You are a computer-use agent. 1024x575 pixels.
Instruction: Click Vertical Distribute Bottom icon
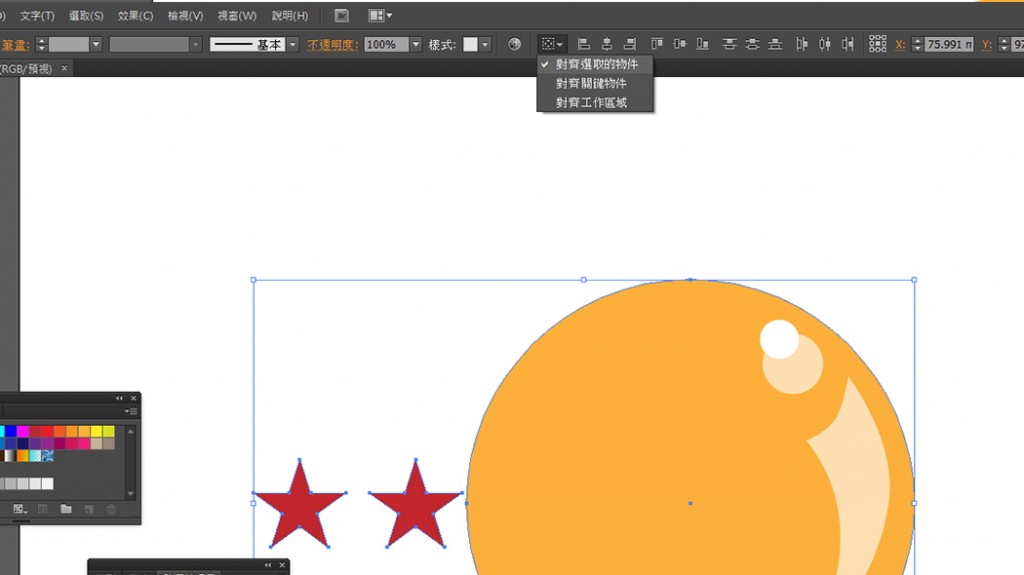[775, 44]
